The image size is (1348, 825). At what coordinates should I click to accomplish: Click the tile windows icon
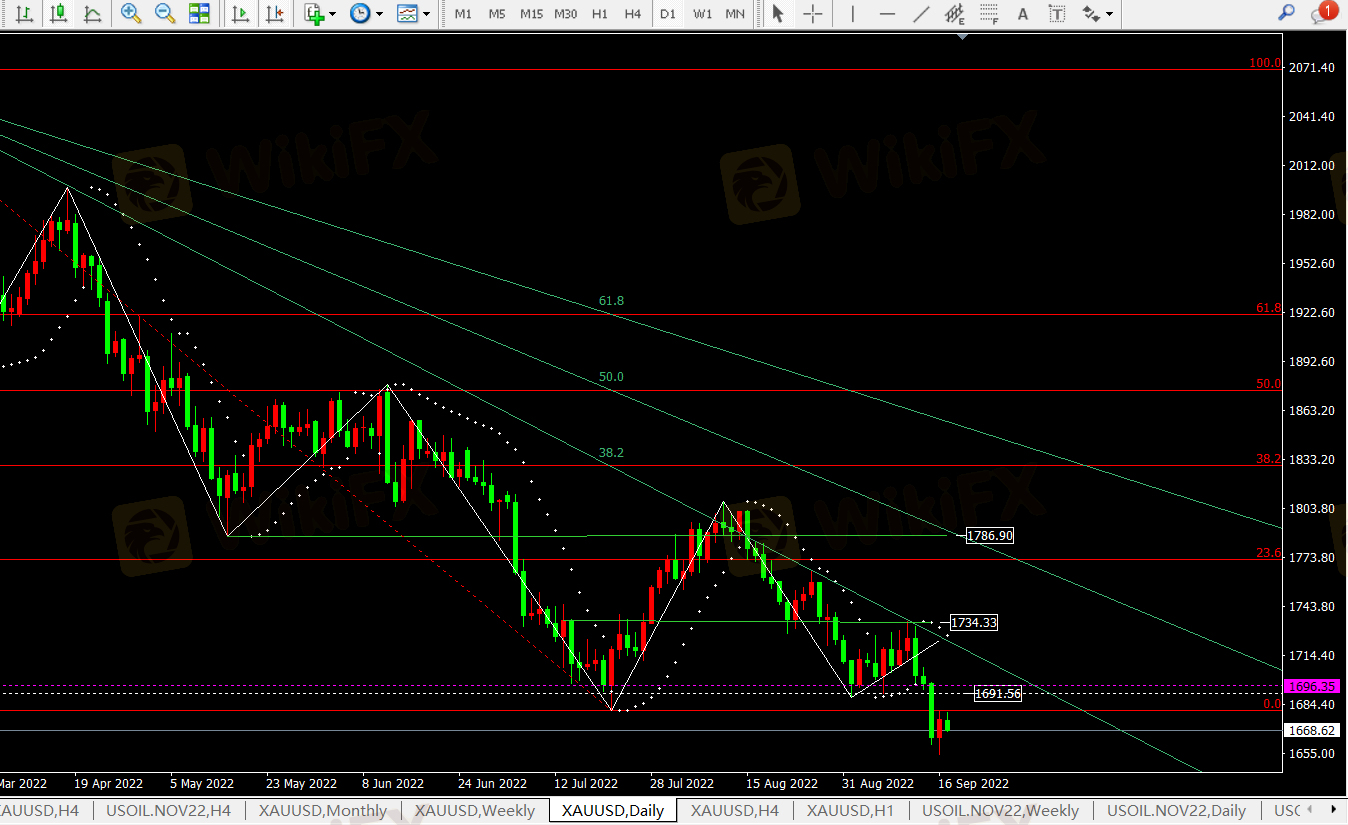199,14
